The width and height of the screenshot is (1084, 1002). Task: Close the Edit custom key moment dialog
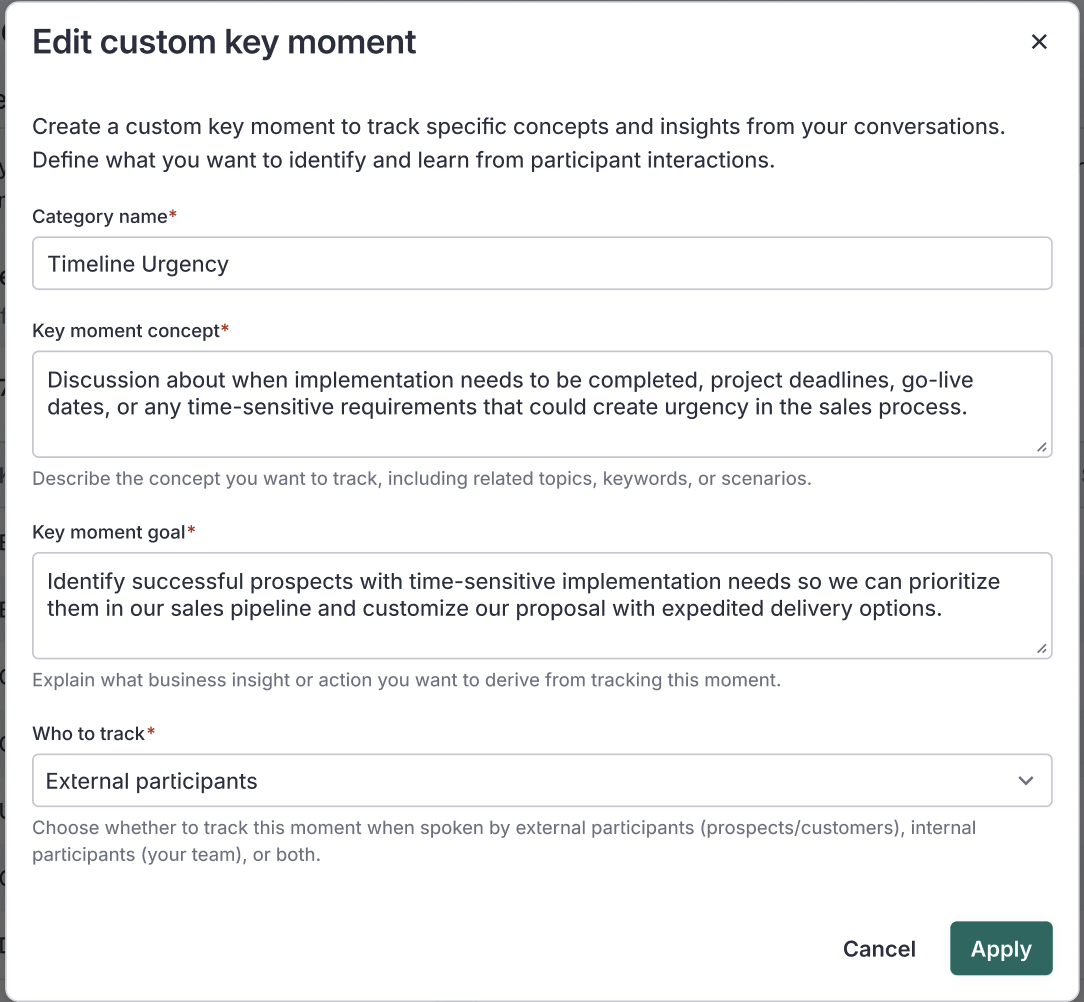1039,42
